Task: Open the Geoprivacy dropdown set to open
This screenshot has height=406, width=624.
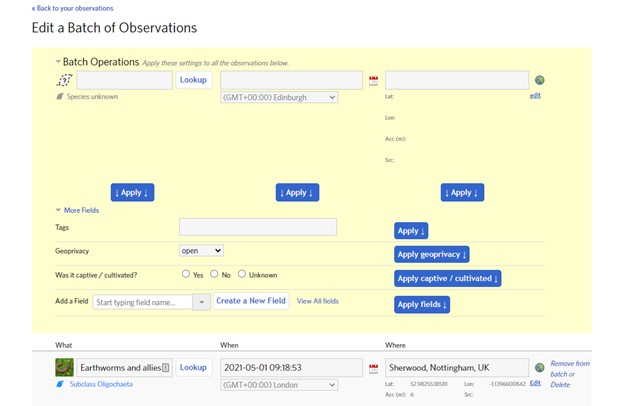Action: point(201,250)
